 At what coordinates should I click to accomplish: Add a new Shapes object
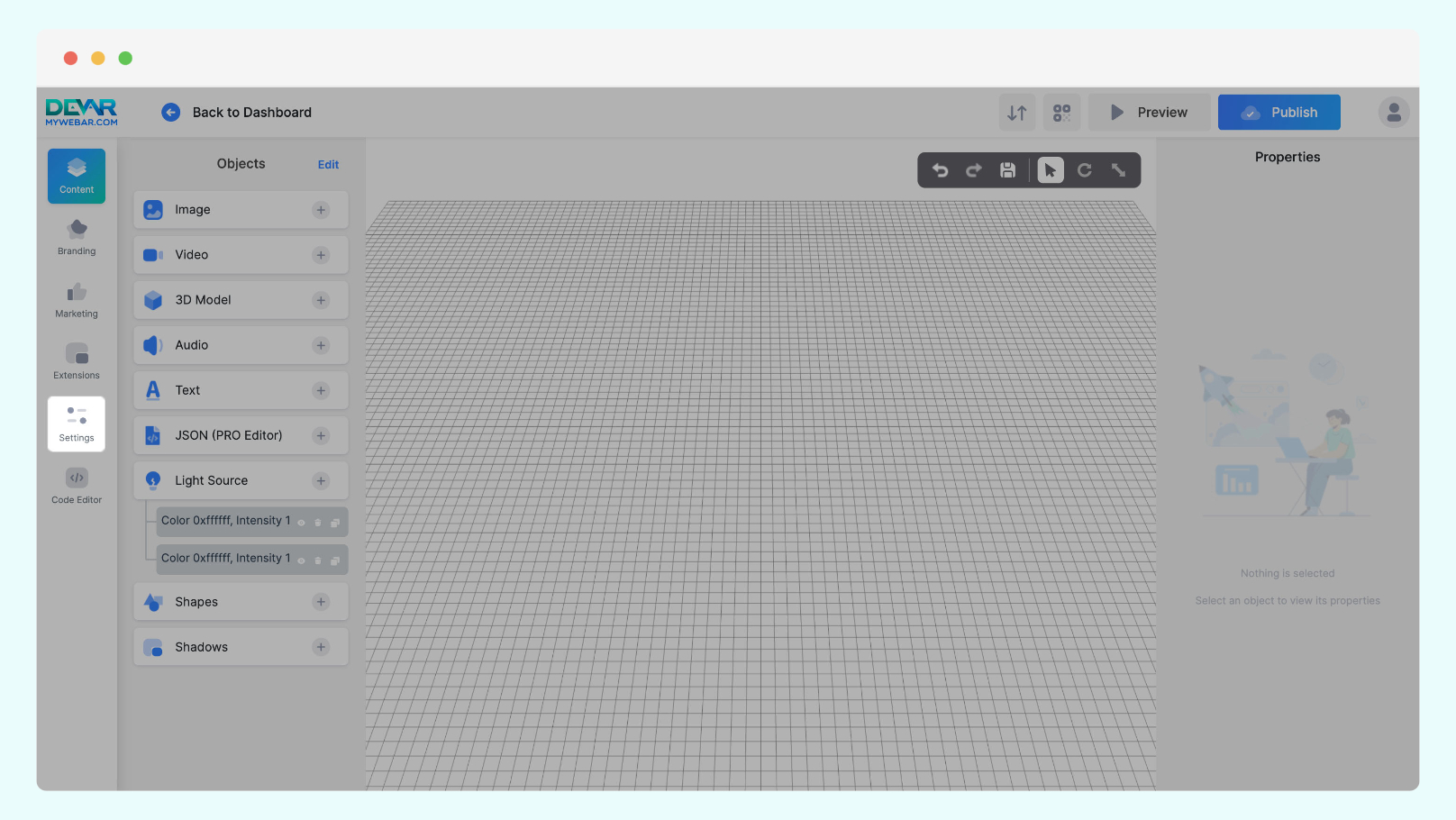coord(321,602)
